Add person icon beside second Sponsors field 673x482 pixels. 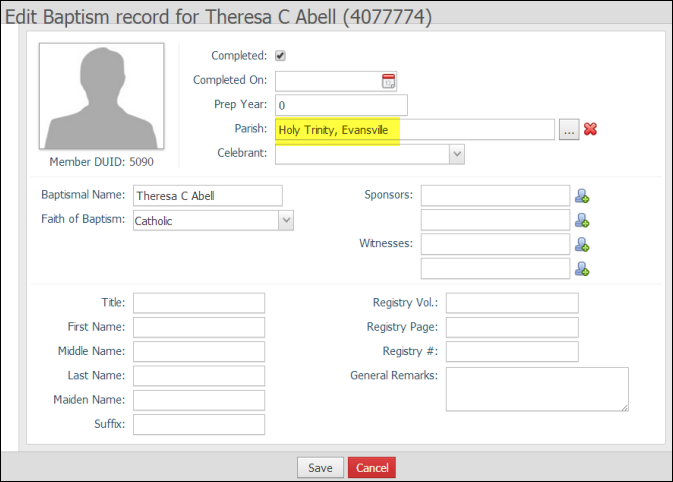[x=582, y=220]
